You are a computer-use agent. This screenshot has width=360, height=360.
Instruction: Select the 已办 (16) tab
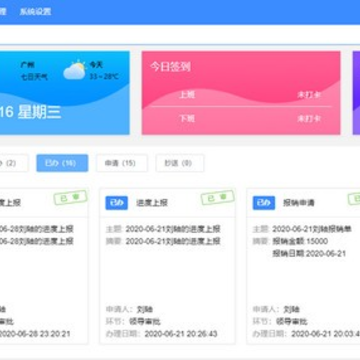(62, 163)
